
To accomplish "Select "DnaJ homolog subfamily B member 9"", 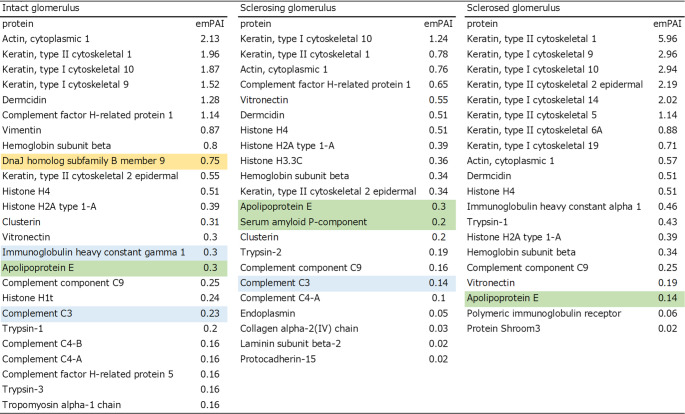I will point(83,161).
